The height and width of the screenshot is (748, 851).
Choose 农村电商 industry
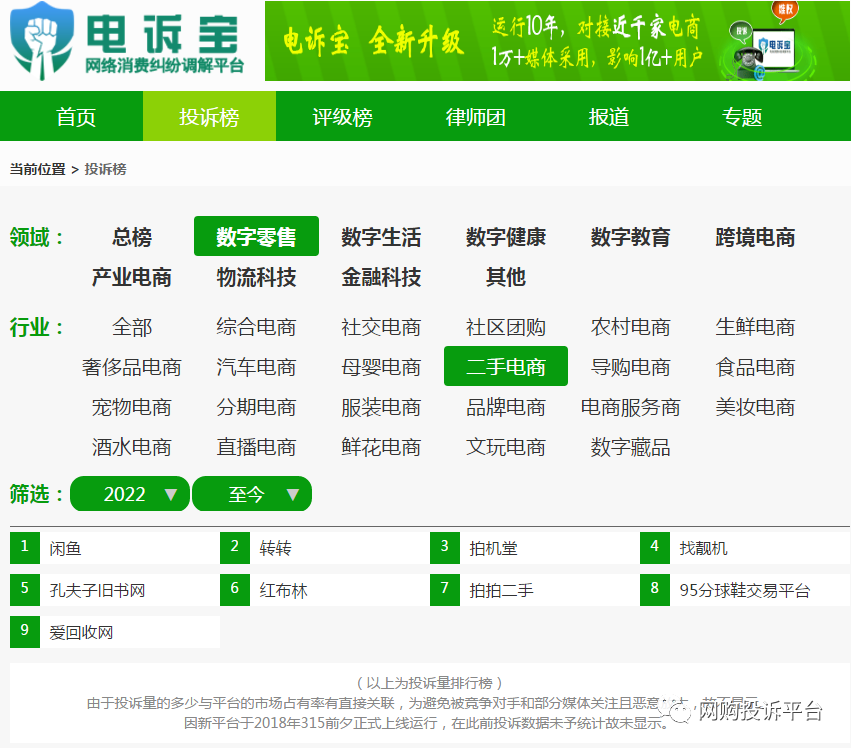631,327
